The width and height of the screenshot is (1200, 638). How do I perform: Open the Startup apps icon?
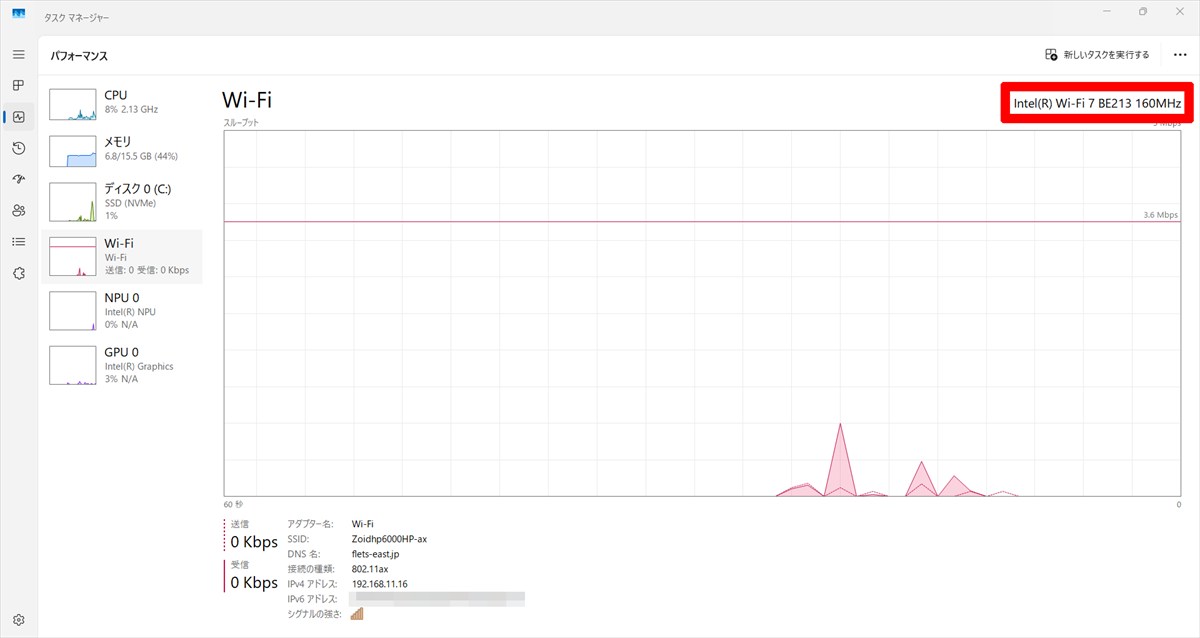(x=18, y=179)
